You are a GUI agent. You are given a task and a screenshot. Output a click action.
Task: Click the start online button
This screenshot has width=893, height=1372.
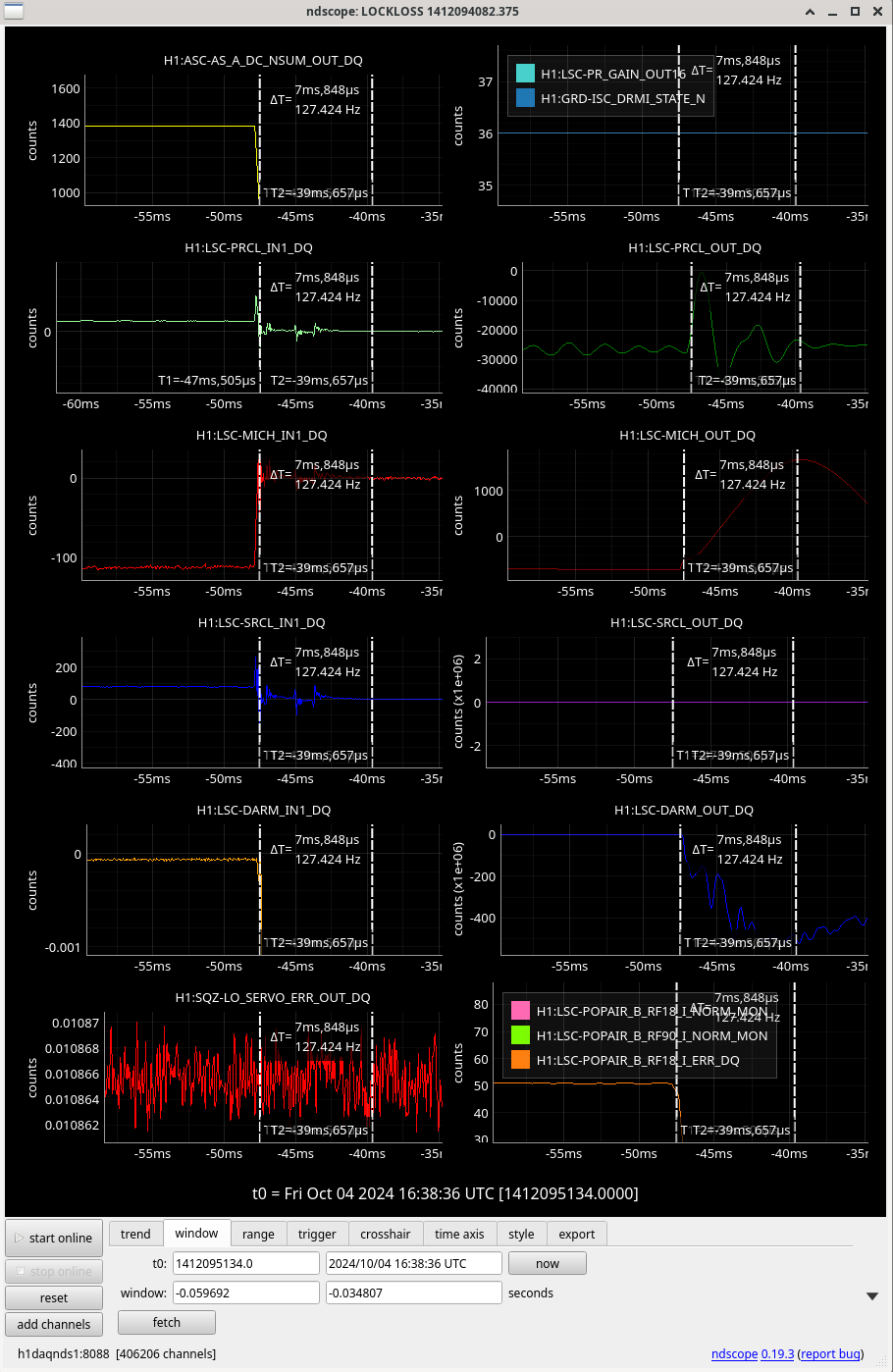(54, 1238)
